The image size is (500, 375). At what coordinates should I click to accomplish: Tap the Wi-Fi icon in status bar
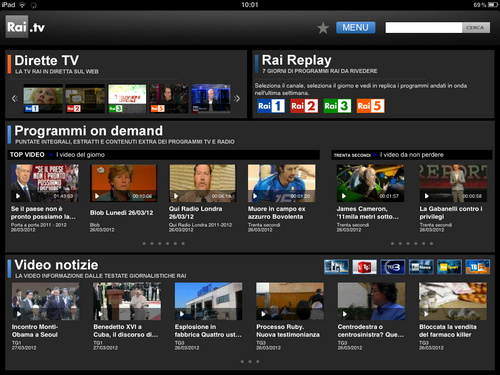tap(22, 5)
